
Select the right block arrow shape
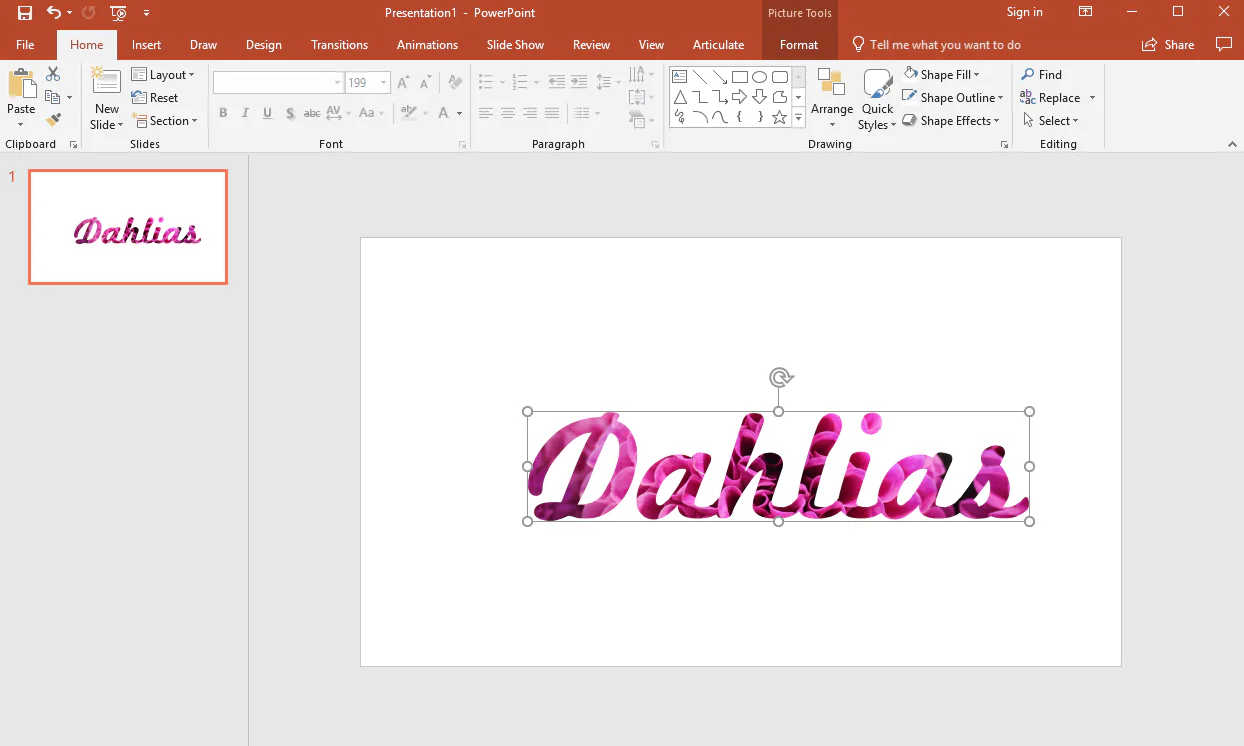(x=740, y=97)
